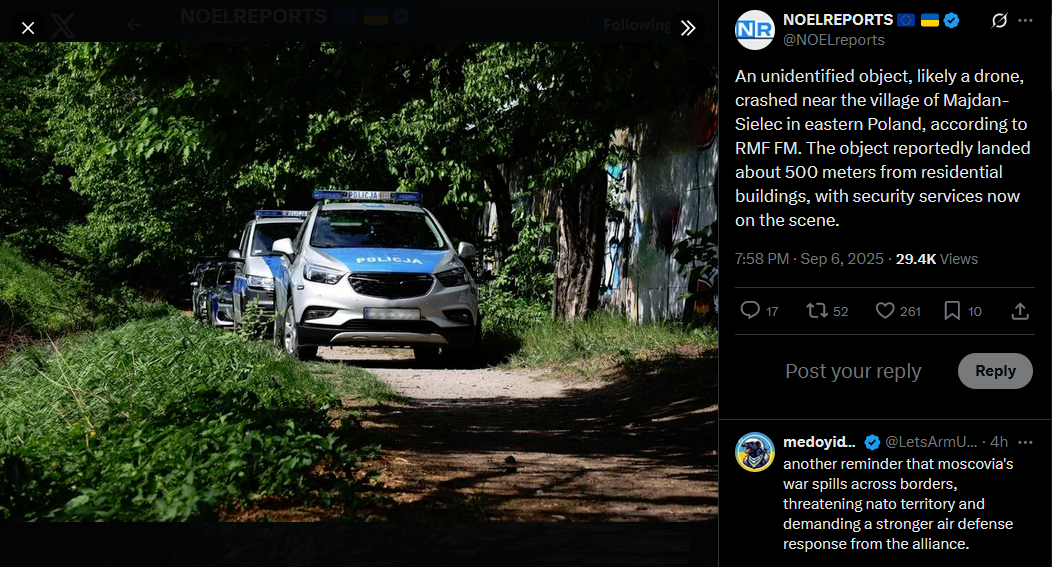Open the Sep 6, 2025 timestamp
1052x567 pixels.
(842, 259)
